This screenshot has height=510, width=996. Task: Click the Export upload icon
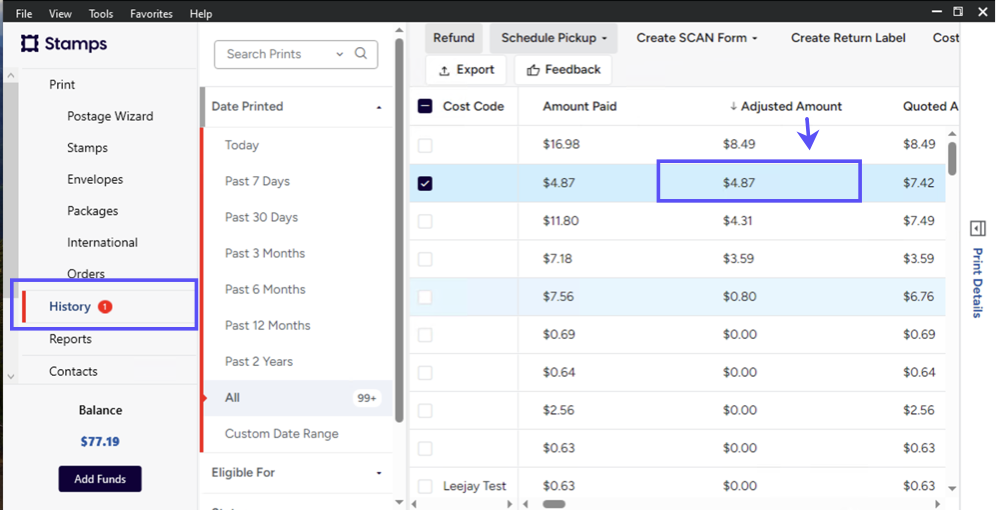[x=444, y=71]
